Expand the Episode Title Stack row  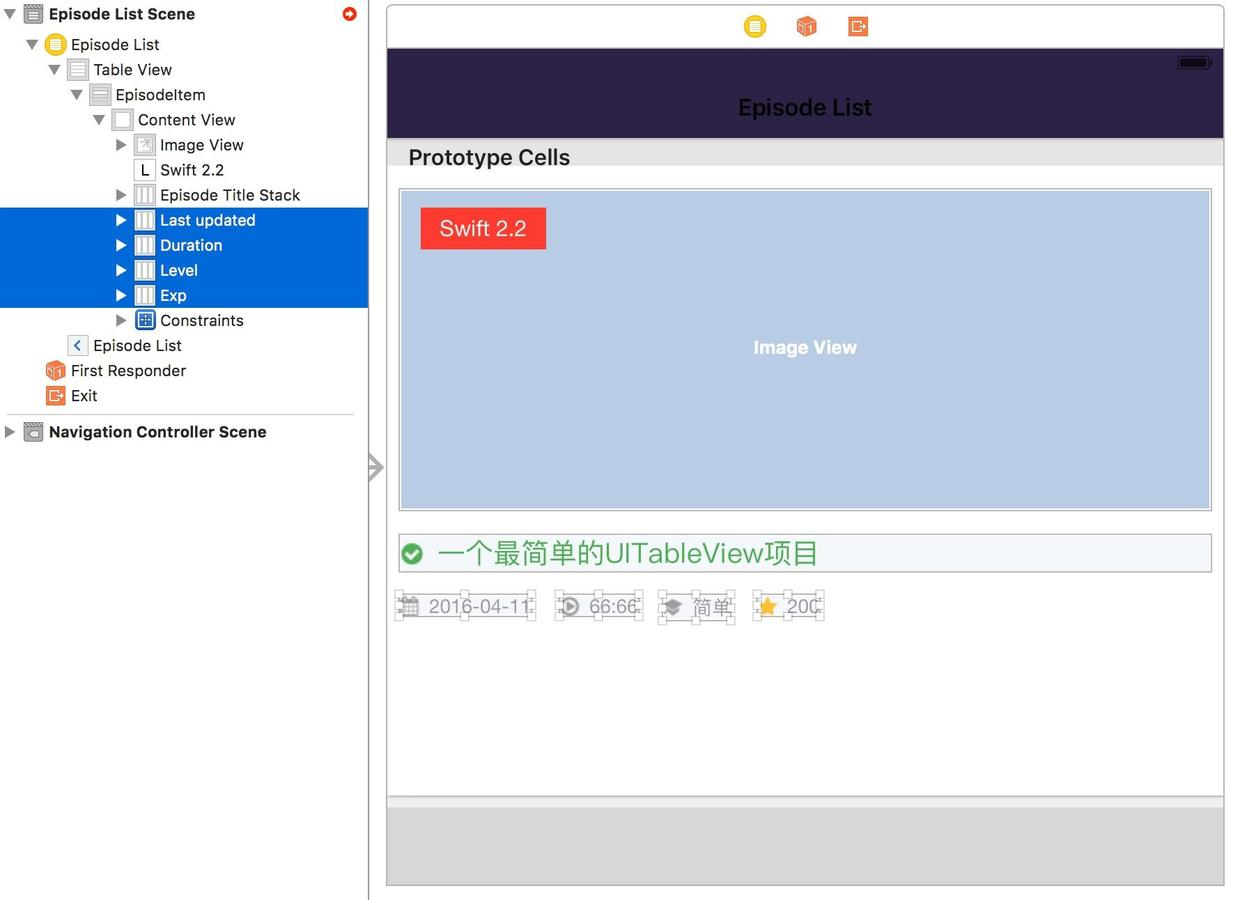point(121,194)
